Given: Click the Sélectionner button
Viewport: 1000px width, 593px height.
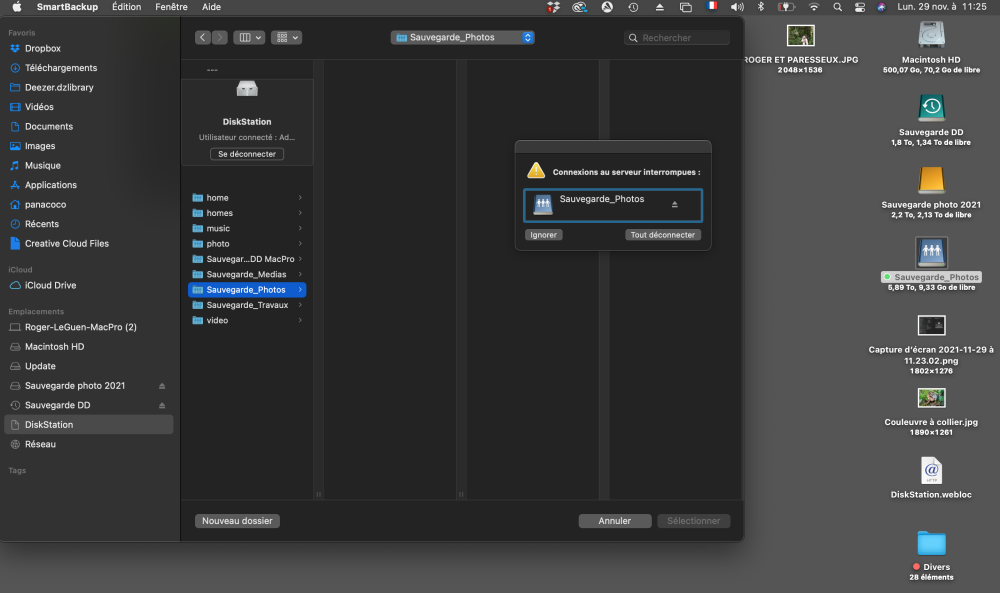Looking at the screenshot, I should (x=694, y=521).
